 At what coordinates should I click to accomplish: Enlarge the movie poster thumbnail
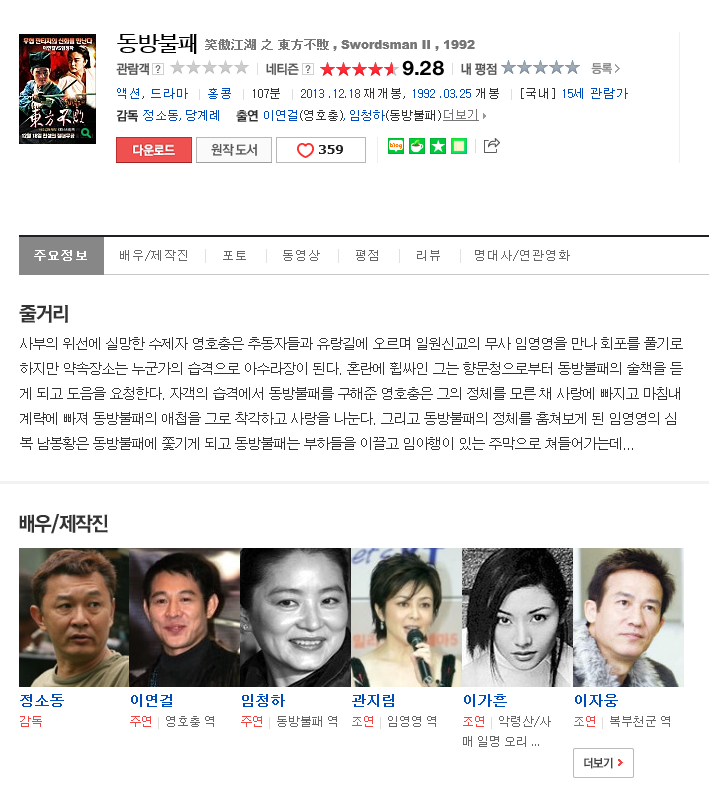57,89
